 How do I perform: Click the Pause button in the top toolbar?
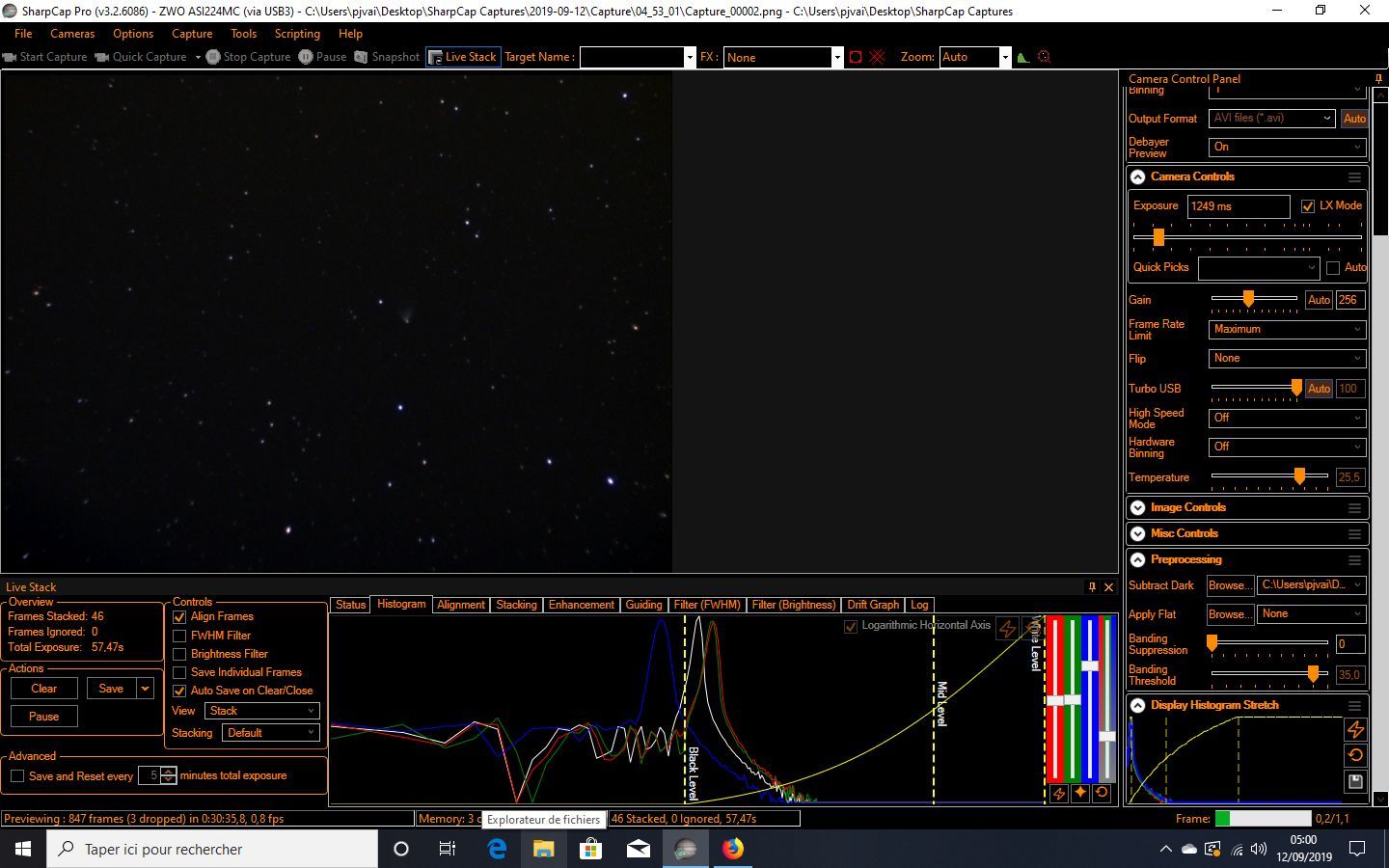pos(322,57)
